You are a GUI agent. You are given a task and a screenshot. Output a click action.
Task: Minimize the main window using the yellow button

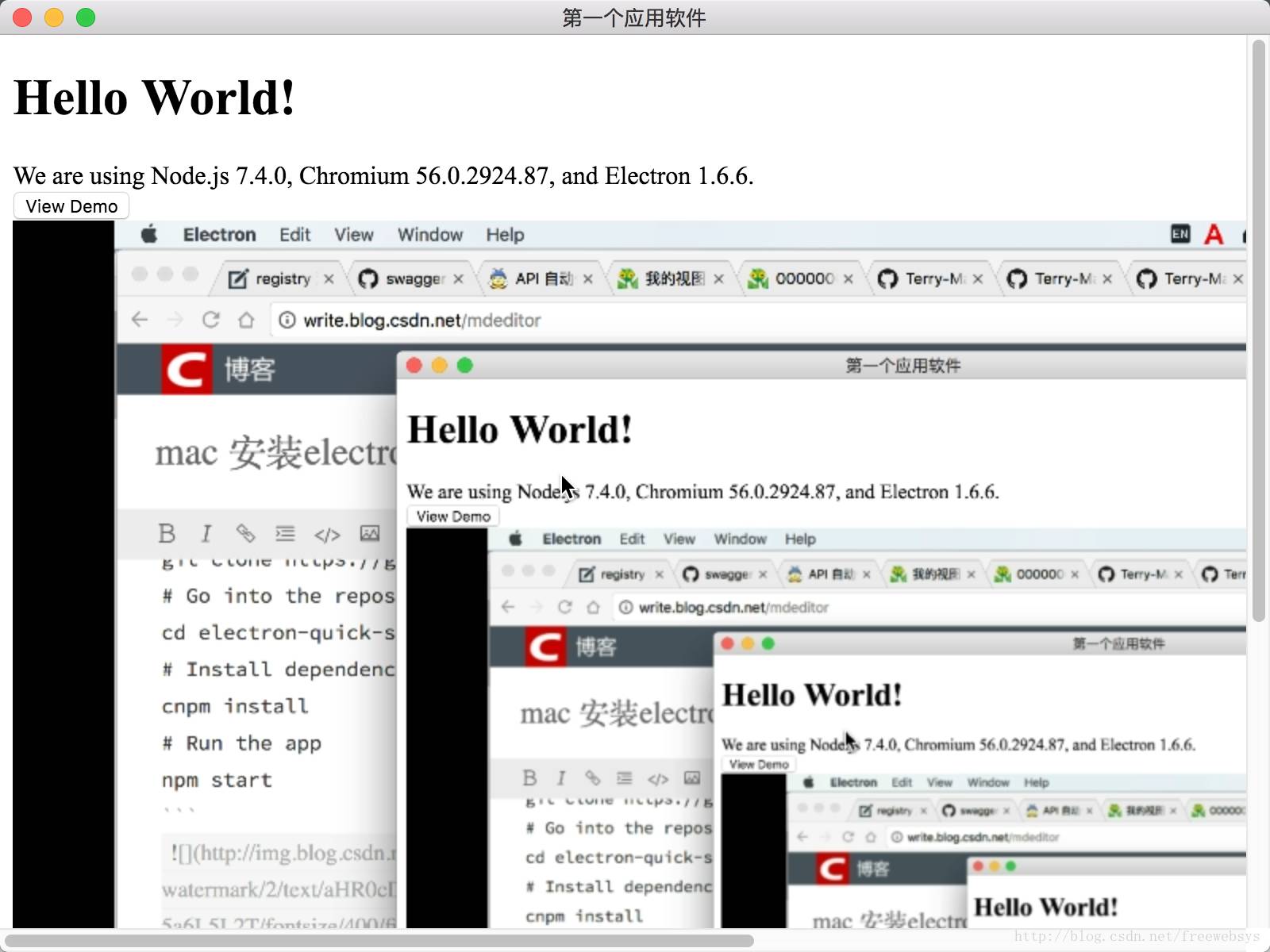click(54, 17)
